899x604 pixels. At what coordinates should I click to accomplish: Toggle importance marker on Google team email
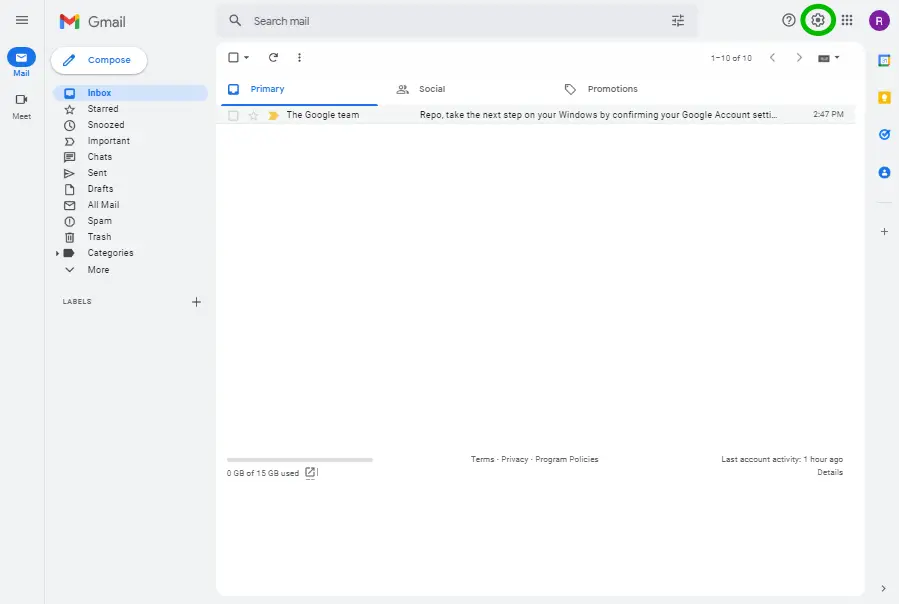(273, 115)
